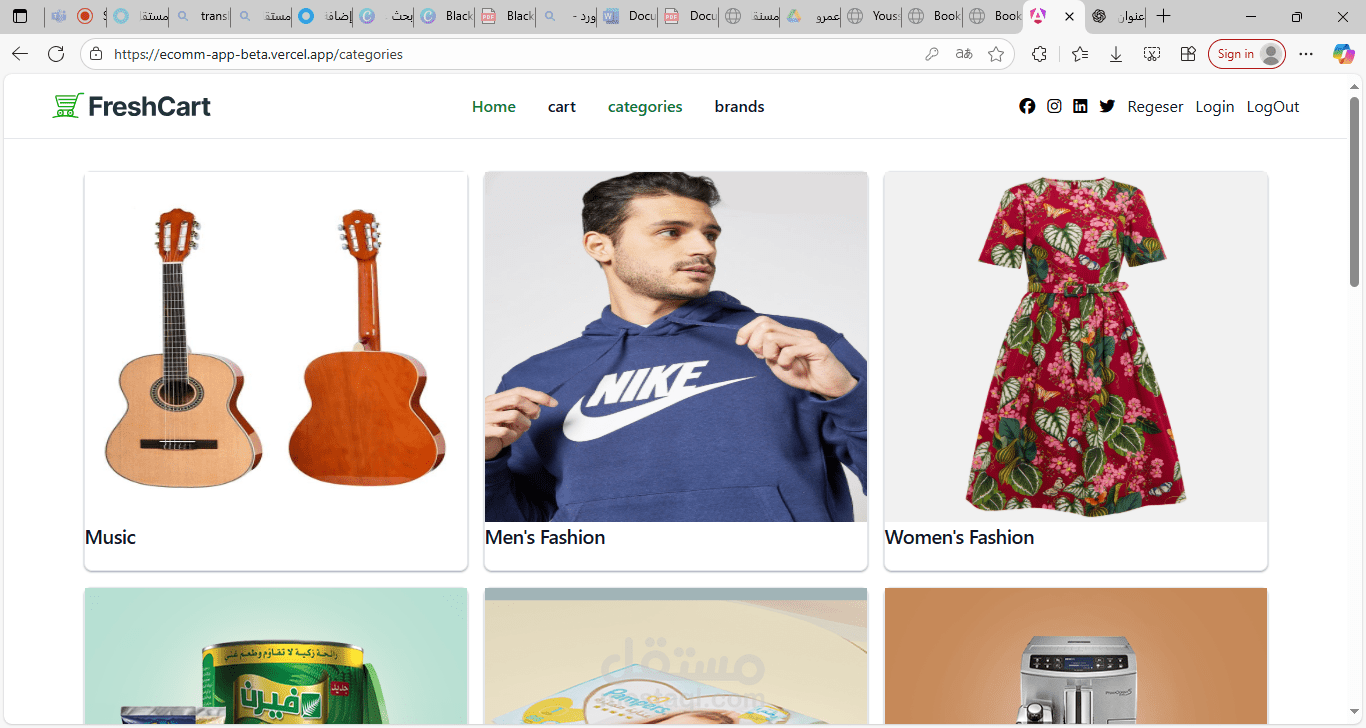
Task: Switch to the Teams tab
Action: tap(59, 16)
